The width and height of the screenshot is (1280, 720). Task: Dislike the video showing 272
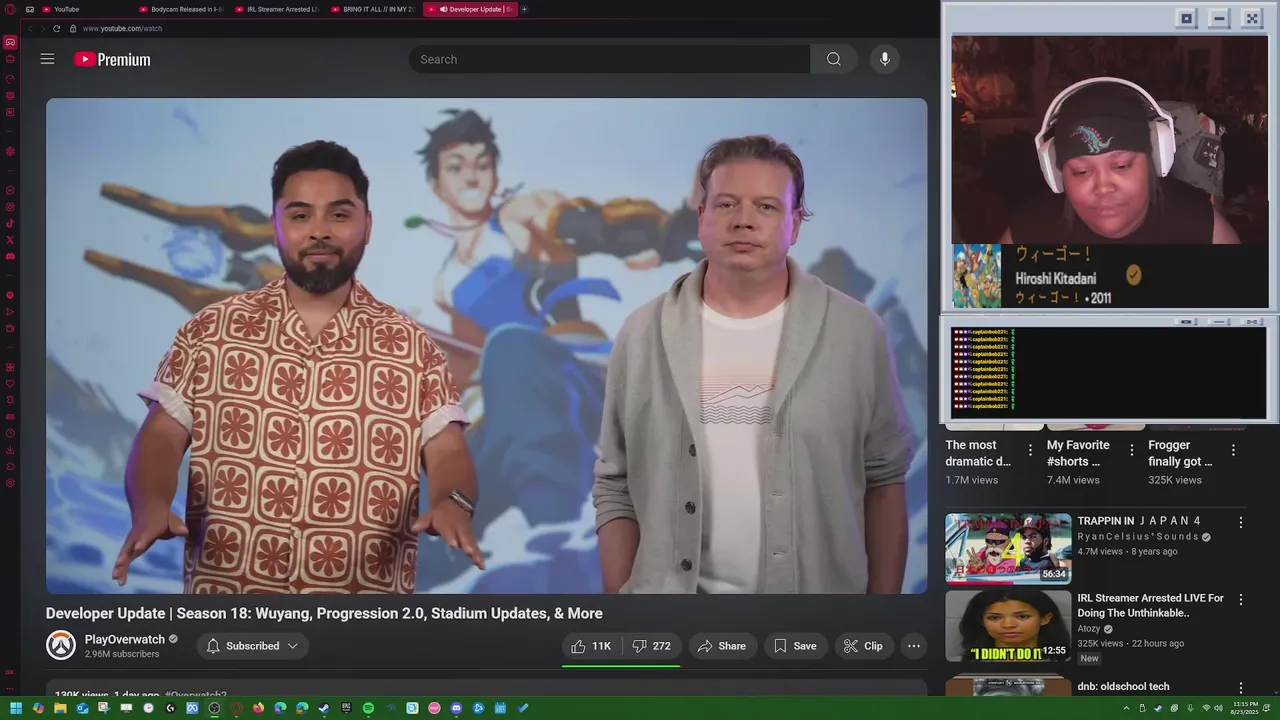pos(651,646)
